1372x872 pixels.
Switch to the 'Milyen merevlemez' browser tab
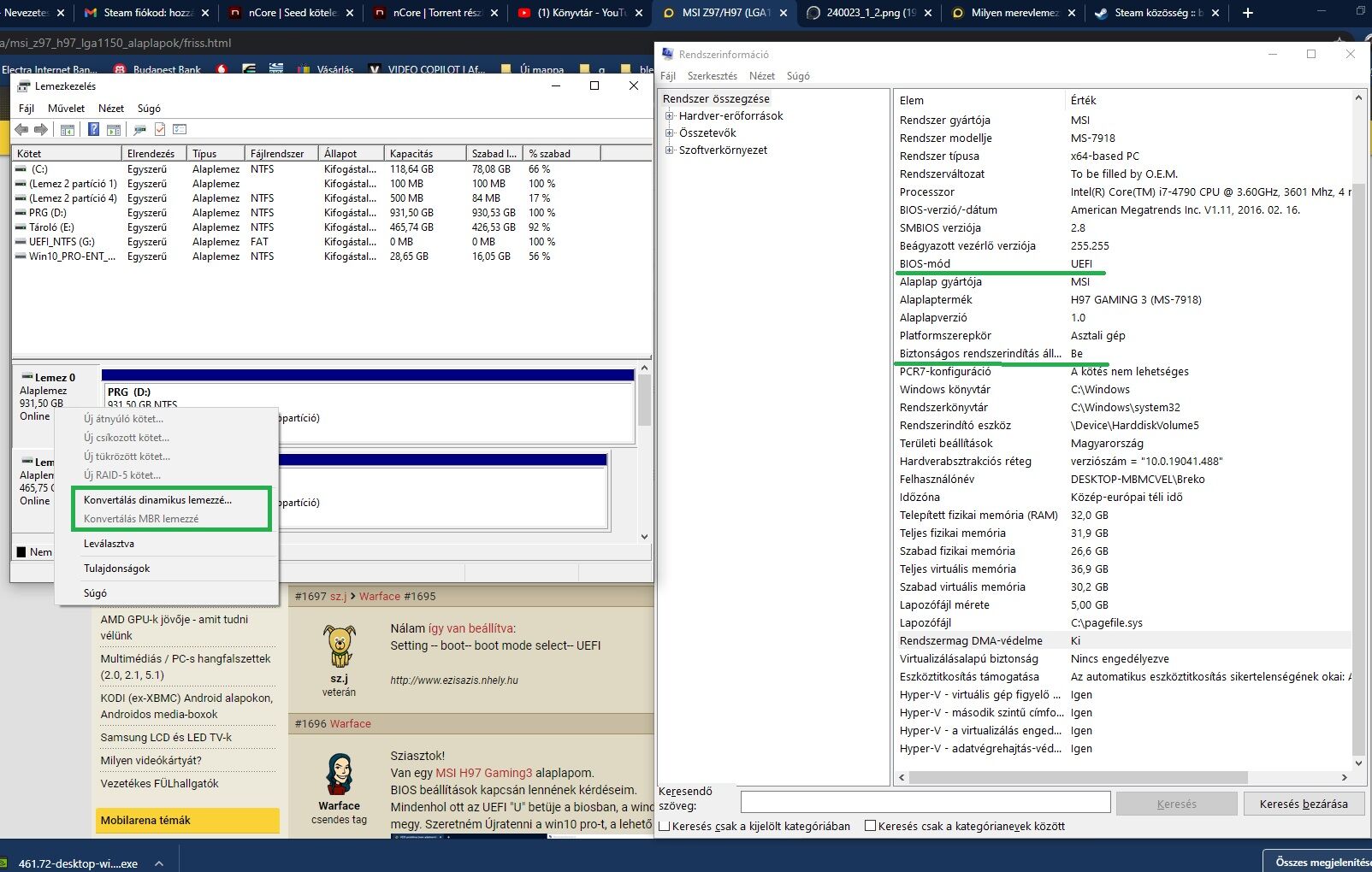pyautogui.click(x=1014, y=13)
